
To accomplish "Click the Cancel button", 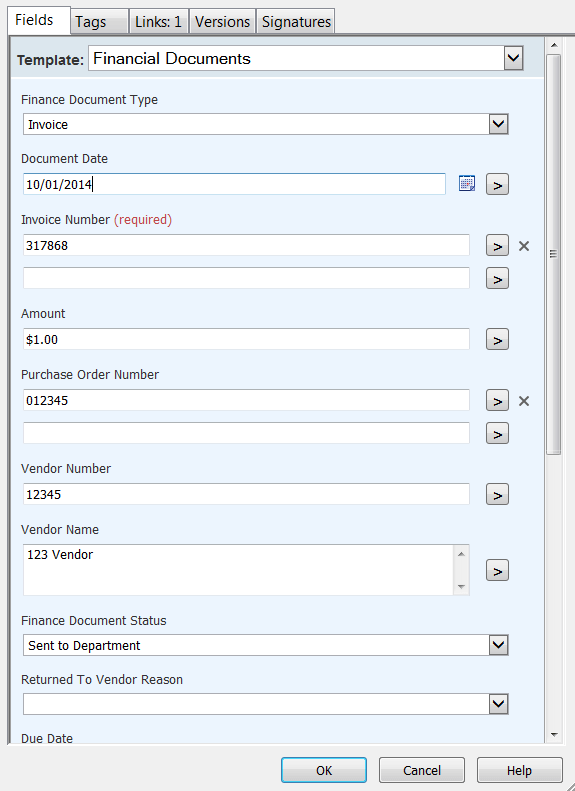I will [422, 770].
